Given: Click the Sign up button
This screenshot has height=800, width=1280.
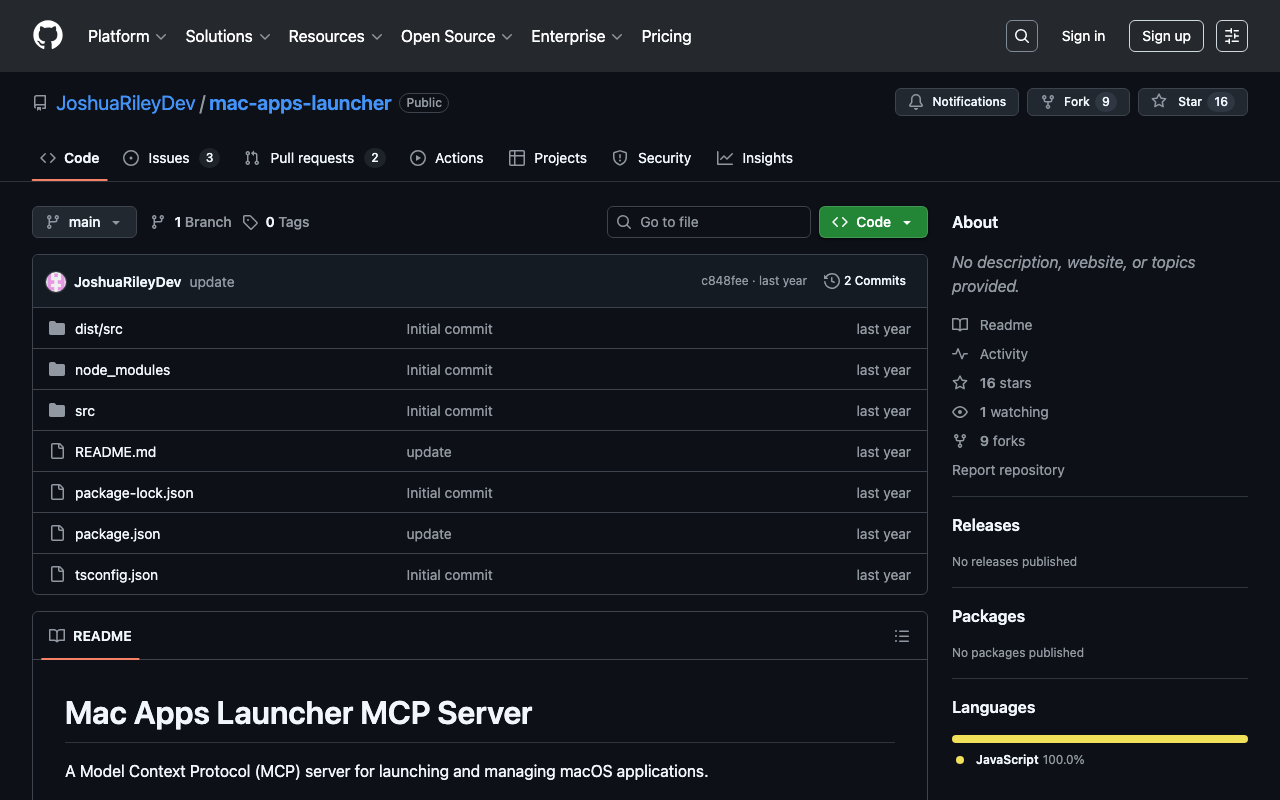Looking at the screenshot, I should [x=1165, y=36].
